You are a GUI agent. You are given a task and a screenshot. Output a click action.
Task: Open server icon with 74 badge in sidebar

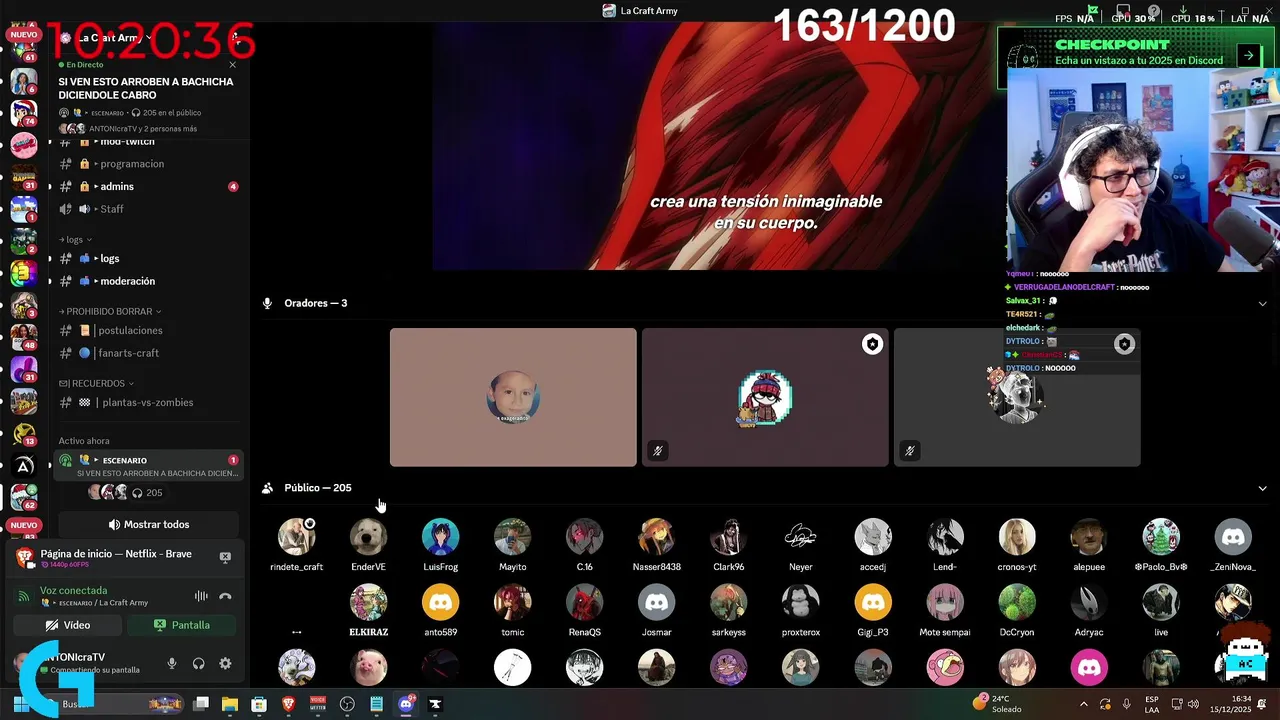[x=24, y=113]
